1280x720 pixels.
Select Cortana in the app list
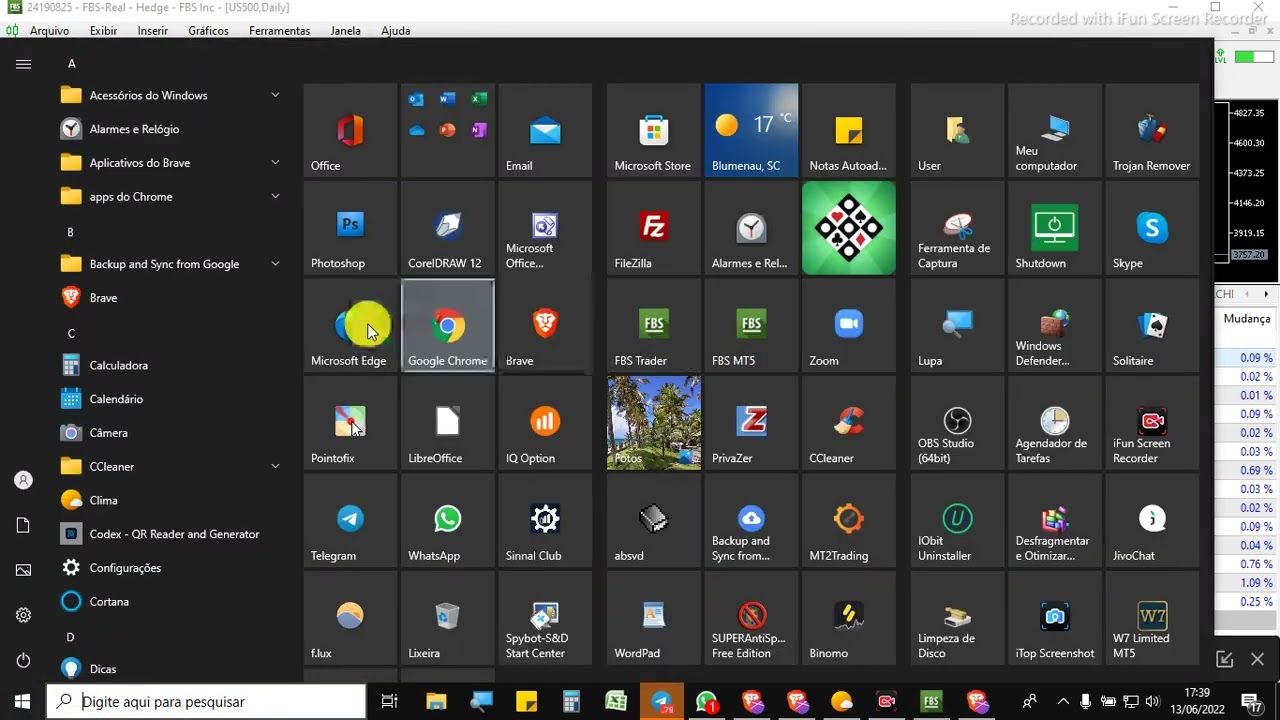[x=171, y=602]
